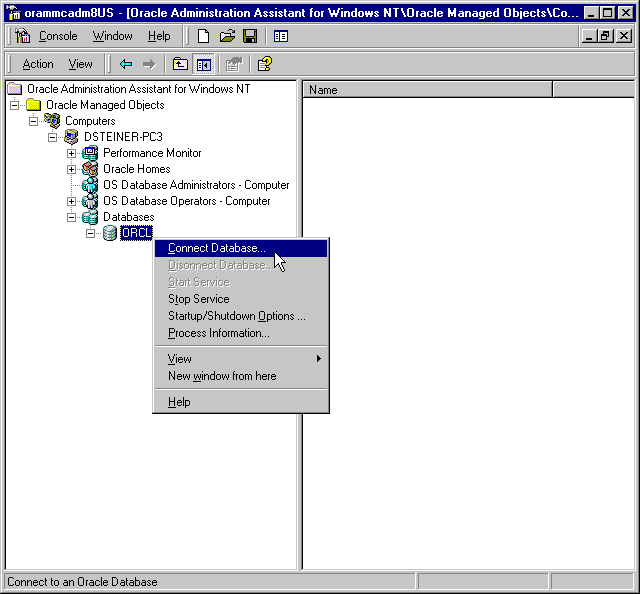Click the Help icon in the toolbar

(264, 64)
